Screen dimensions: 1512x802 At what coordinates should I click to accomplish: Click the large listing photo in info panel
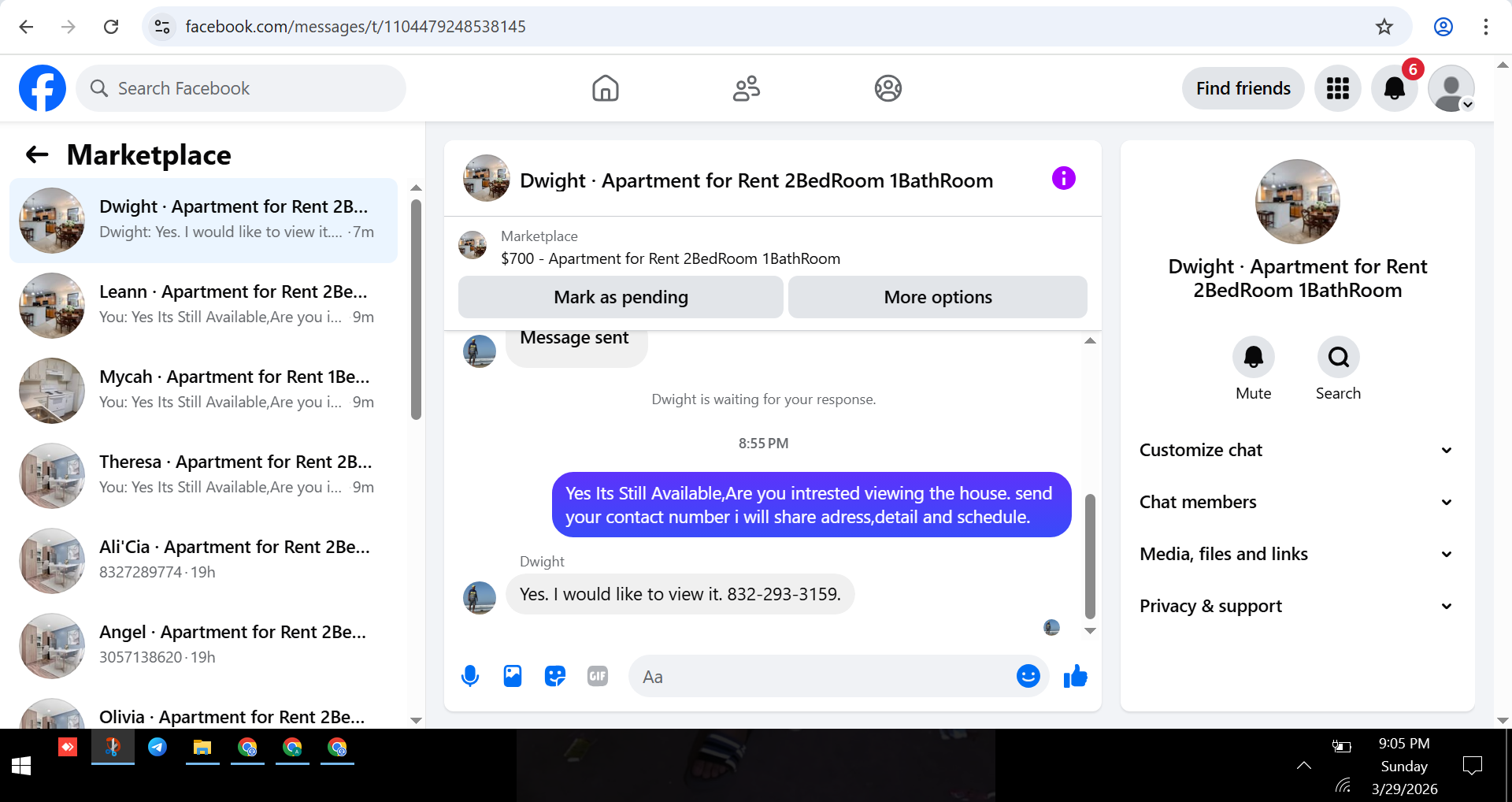pos(1297,202)
